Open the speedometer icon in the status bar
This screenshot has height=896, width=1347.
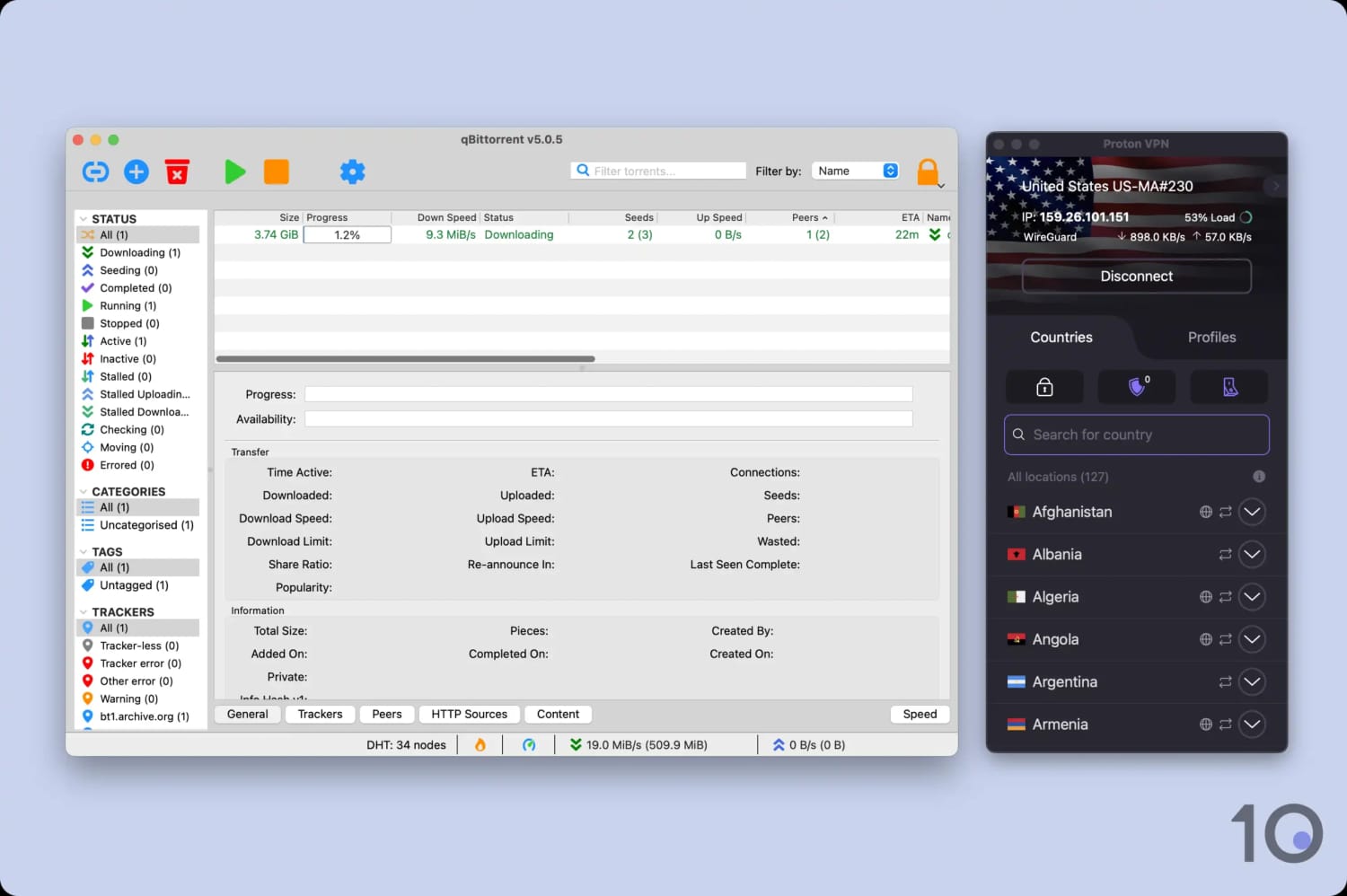(x=530, y=744)
